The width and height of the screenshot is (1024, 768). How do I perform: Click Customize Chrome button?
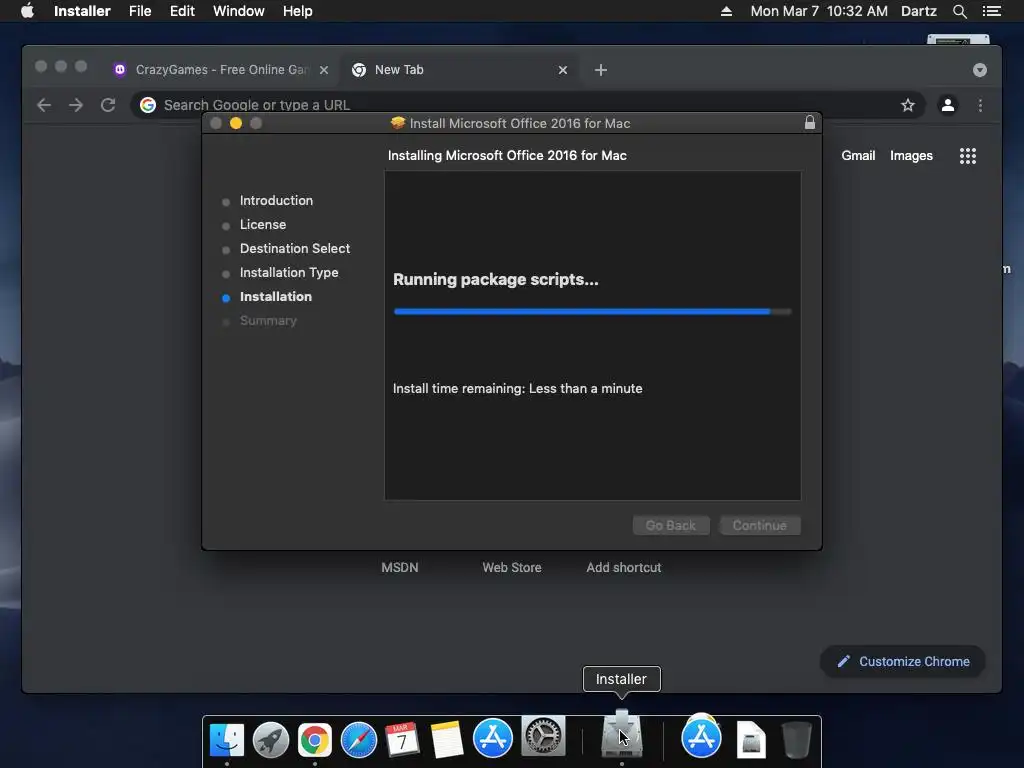click(903, 662)
